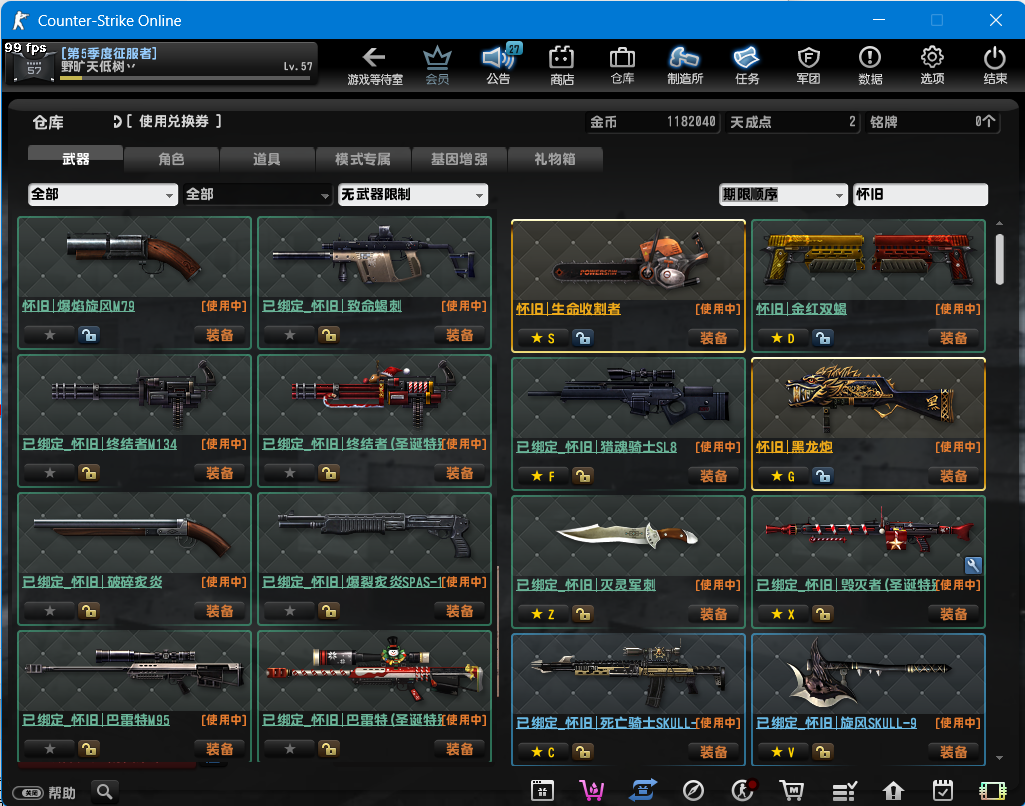Viewport: 1025px width, 806px height.
Task: Click the magnifier icon next to 帮助
Action: 105,792
